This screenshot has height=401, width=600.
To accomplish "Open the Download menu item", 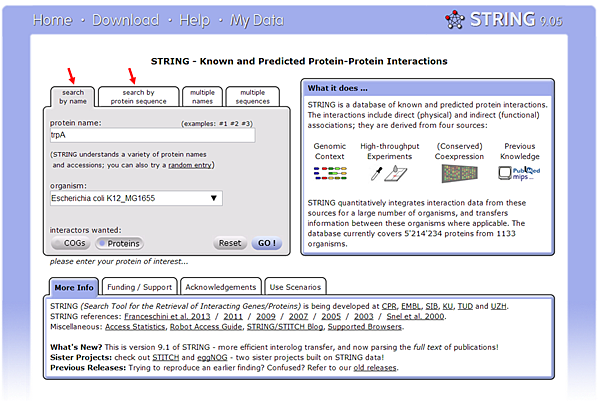I will pyautogui.click(x=126, y=20).
